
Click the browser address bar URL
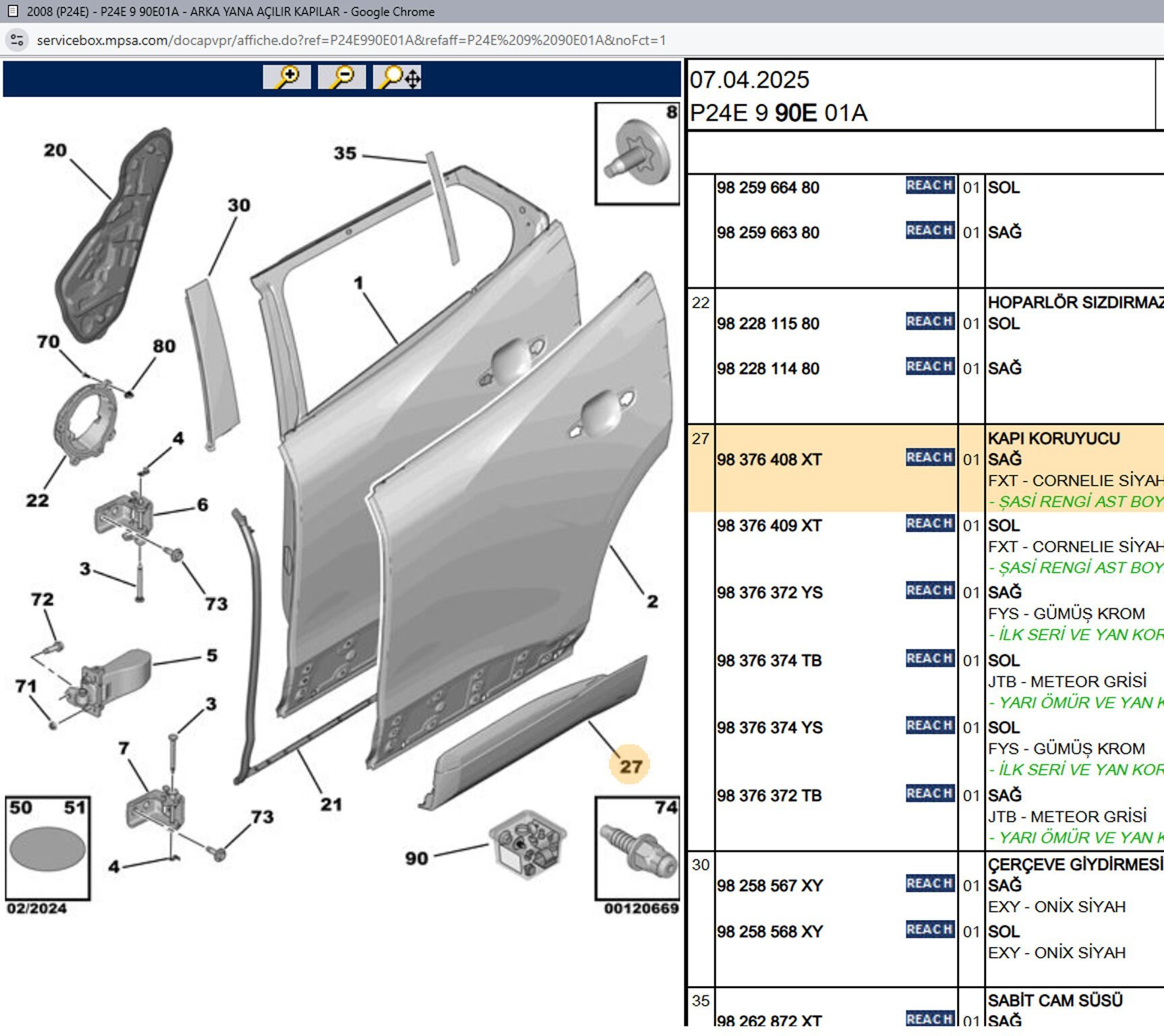pos(351,40)
